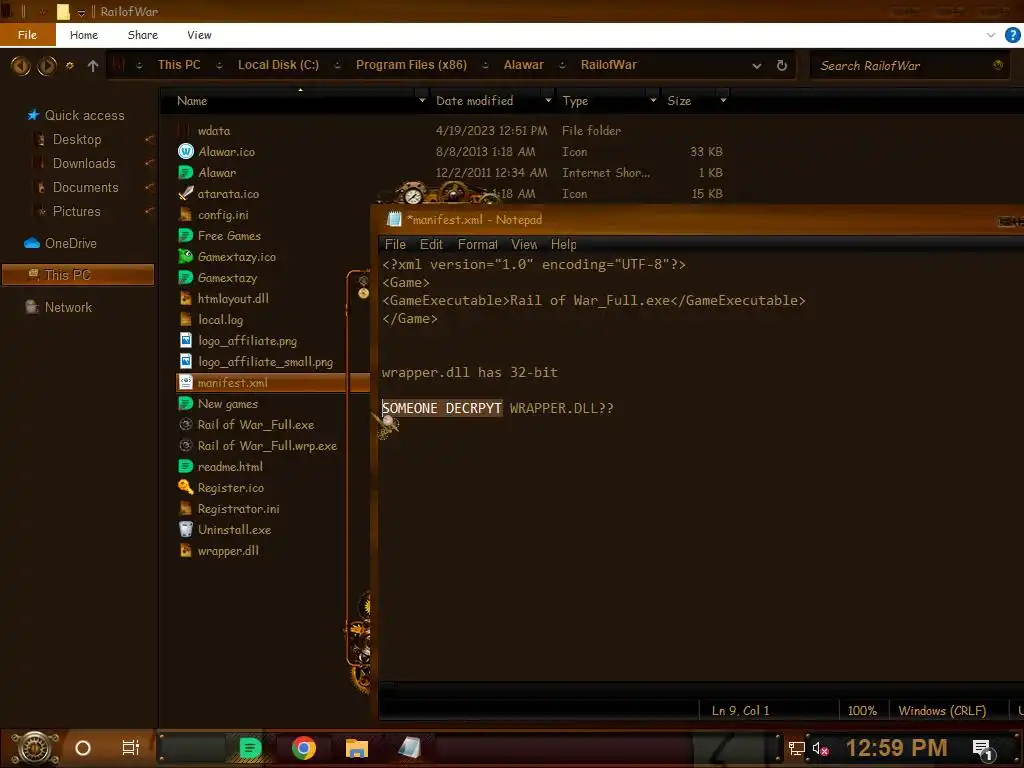Screen dimensions: 1024x768
Task: Click Cortana circle on taskbar
Action: 83,748
